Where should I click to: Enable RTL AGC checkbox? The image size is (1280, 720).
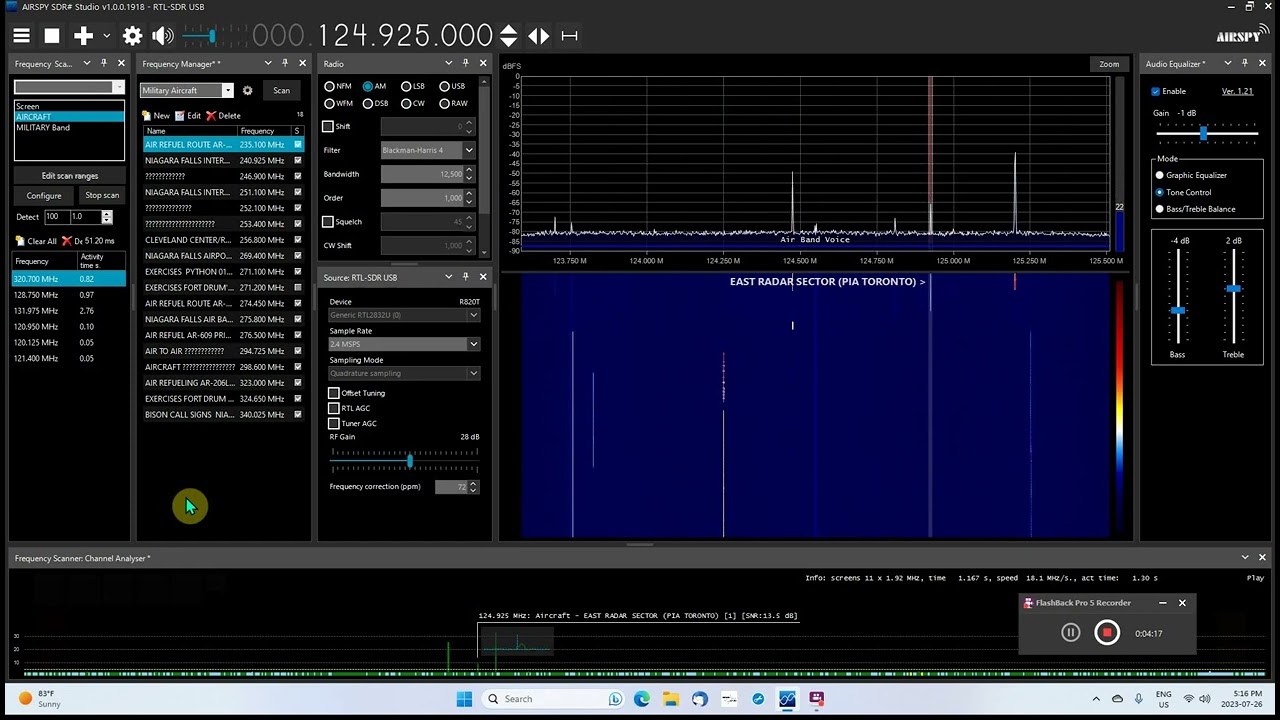tap(334, 408)
